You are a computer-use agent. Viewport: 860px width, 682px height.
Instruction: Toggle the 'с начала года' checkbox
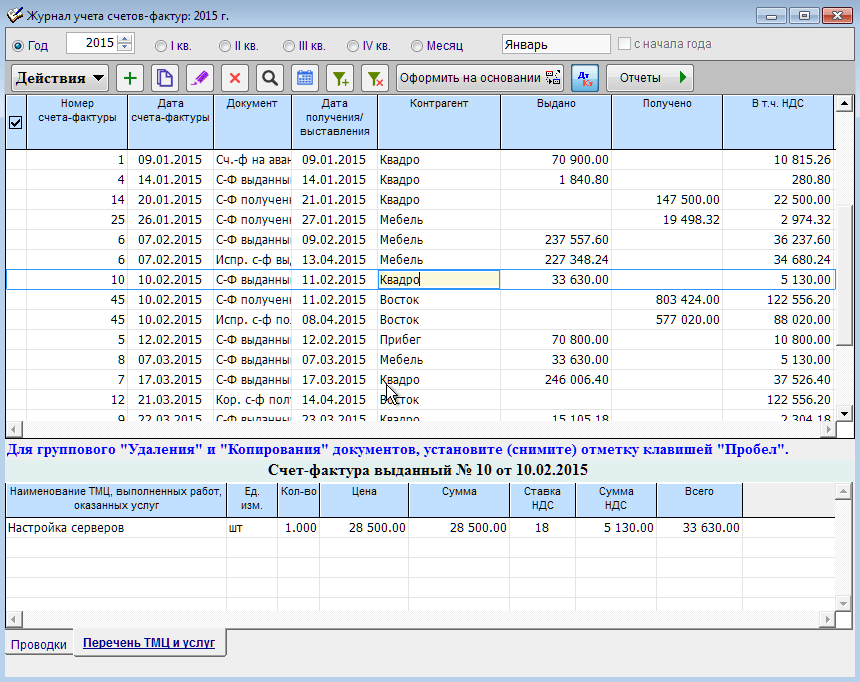click(624, 44)
